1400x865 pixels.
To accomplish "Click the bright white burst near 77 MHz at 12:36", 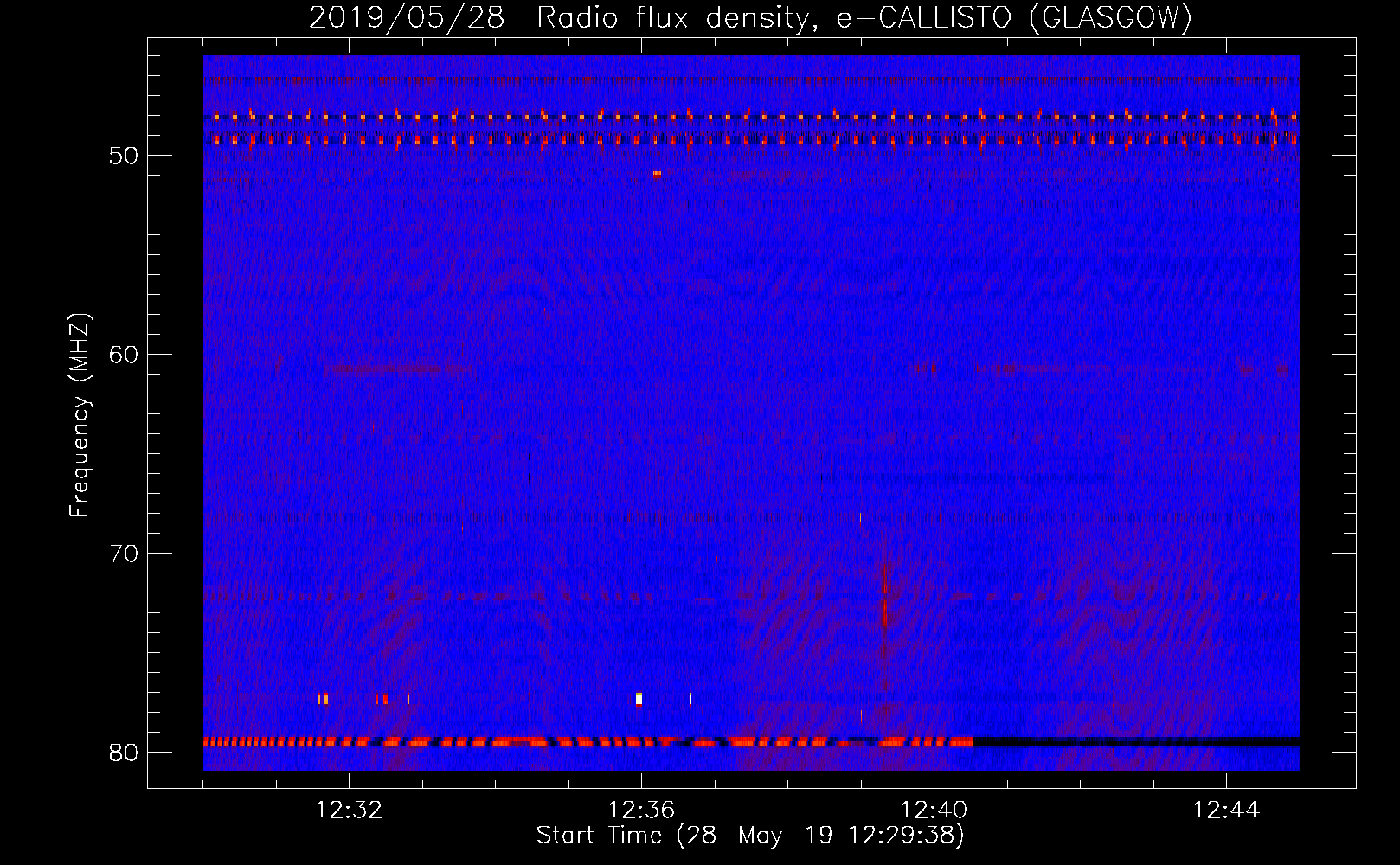I will coord(639,699).
